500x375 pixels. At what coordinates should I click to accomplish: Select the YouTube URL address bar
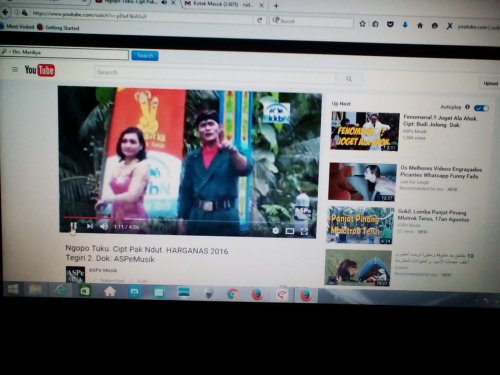(x=140, y=16)
